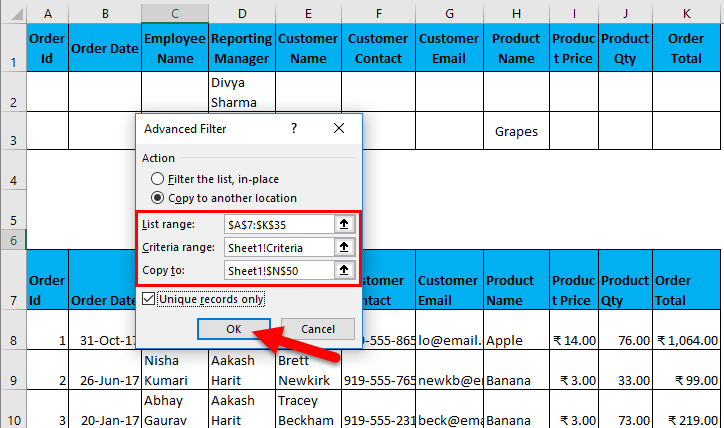Viewport: 724px width, 428px height.
Task: Click Customer Email header in row 7
Action: 449,280
